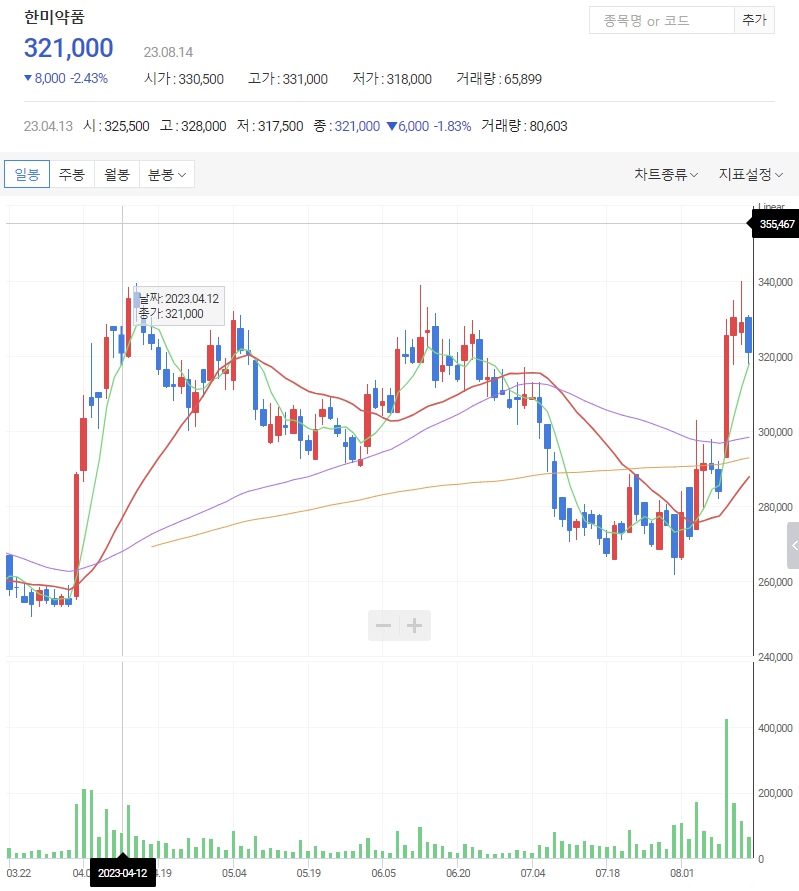Screen dimensions: 799x891
Task: Click the 저가: 318,000 low price text
Action: tap(392, 78)
